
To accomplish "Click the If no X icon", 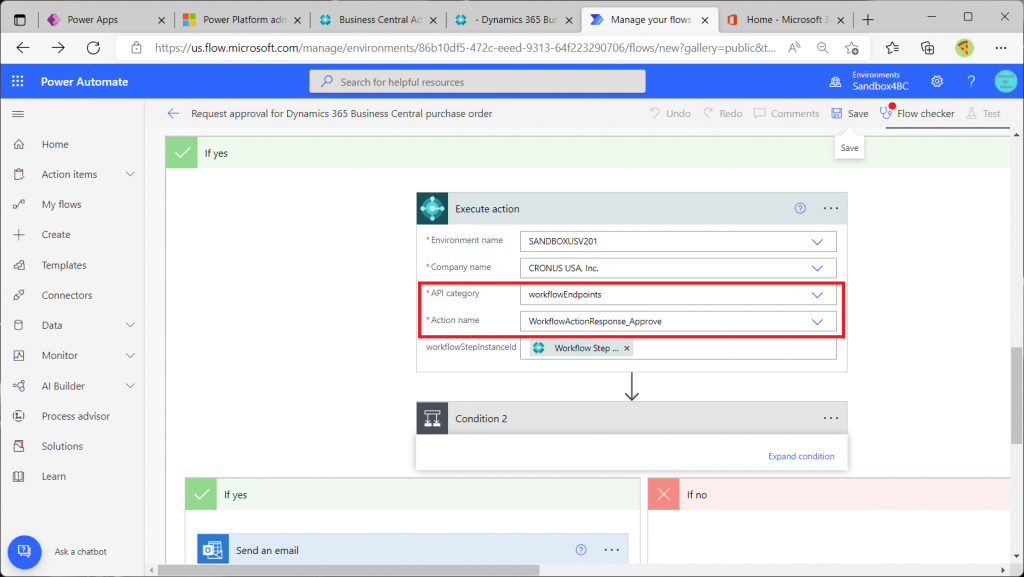I will pyautogui.click(x=664, y=494).
